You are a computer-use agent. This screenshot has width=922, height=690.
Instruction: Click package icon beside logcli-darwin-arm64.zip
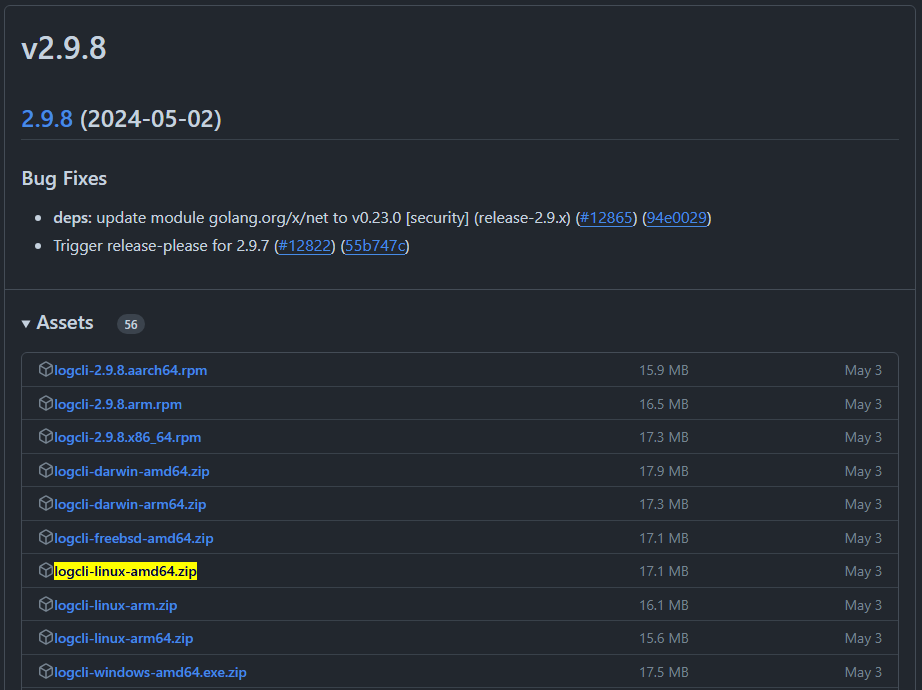coord(45,504)
